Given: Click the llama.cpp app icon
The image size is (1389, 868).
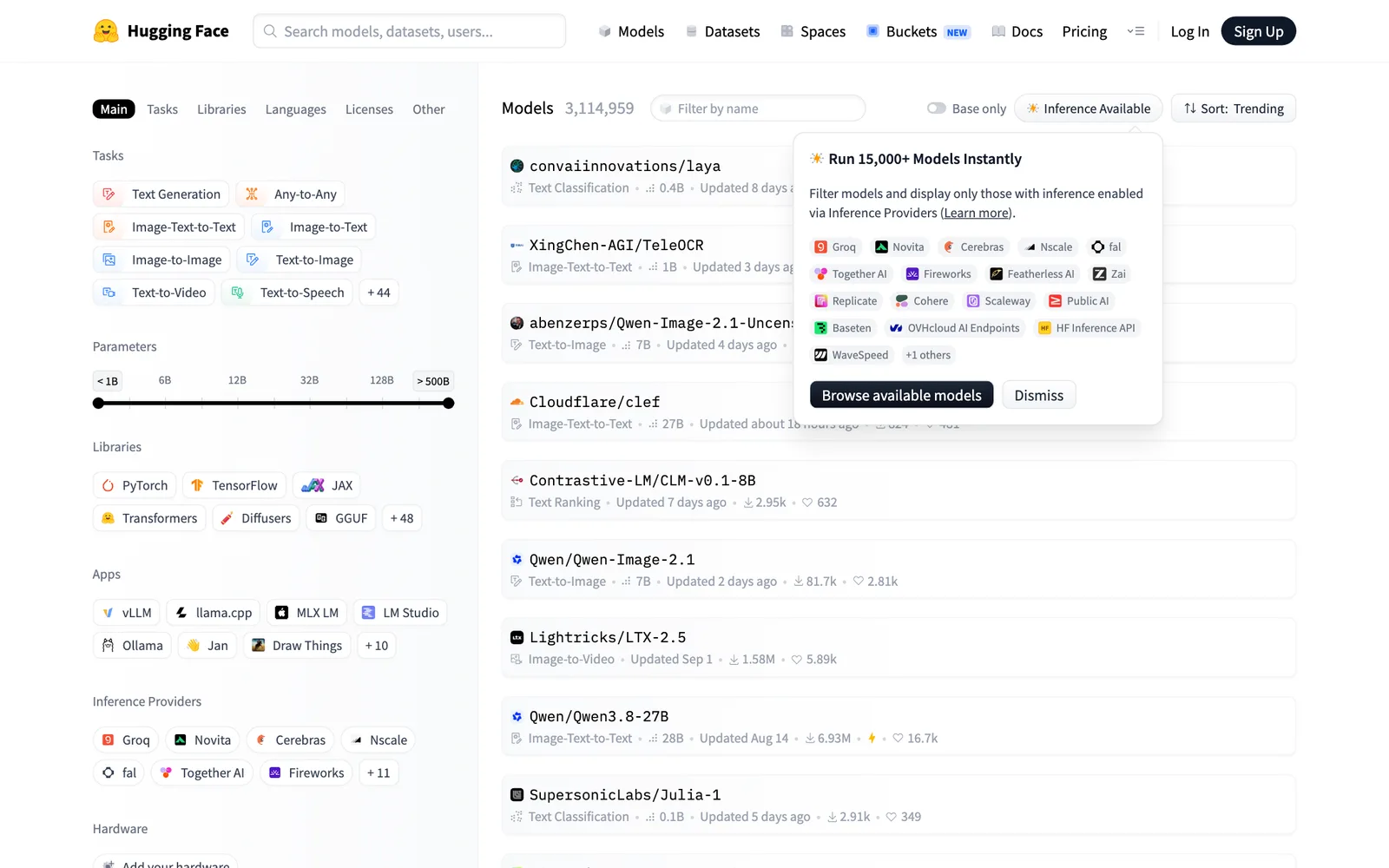Looking at the screenshot, I should (181, 613).
